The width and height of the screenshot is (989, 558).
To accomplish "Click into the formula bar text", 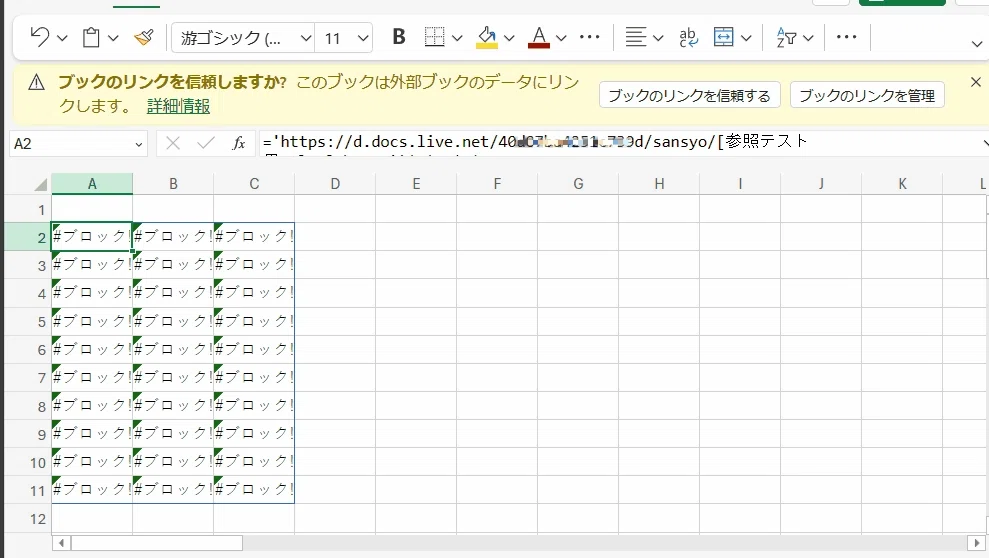I will tap(618, 143).
